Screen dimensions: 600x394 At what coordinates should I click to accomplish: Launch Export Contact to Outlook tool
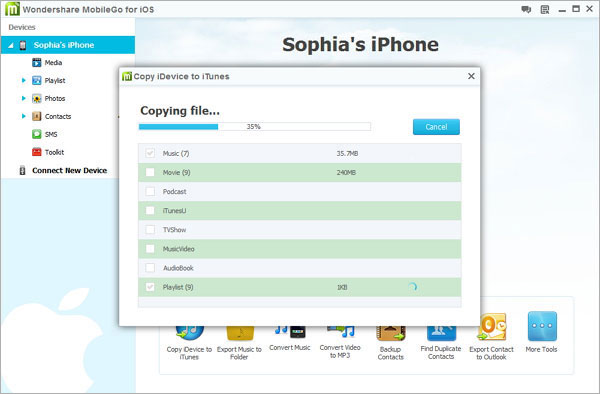(x=492, y=337)
